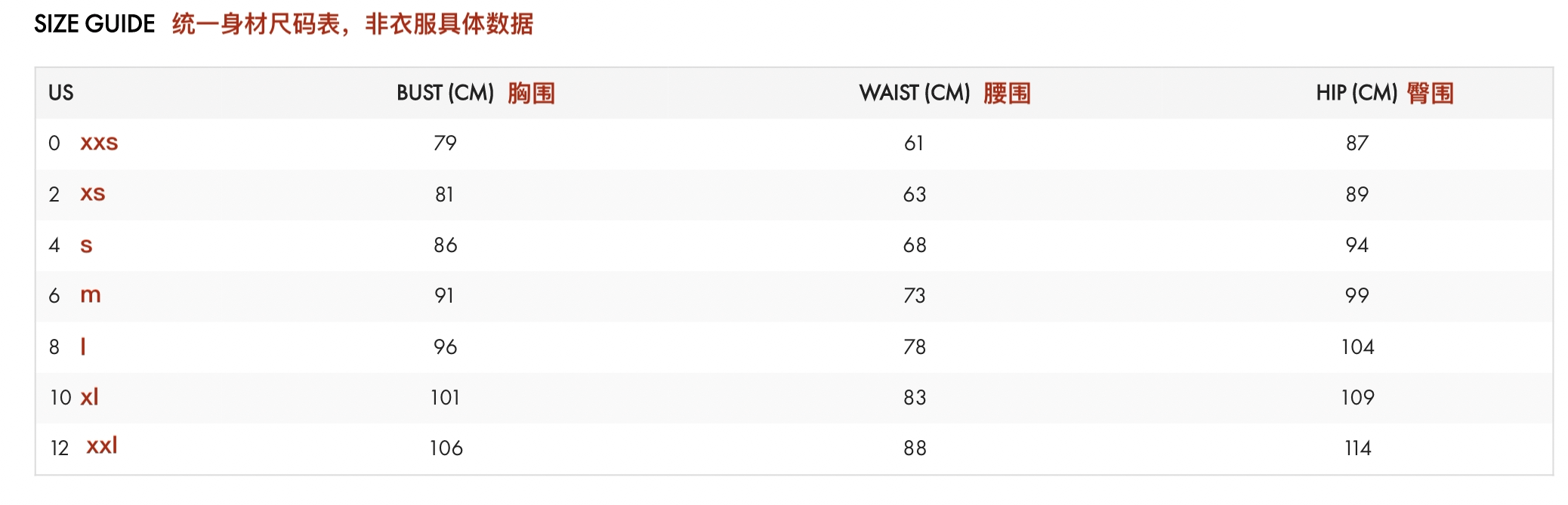The height and width of the screenshot is (505, 1568).
Task: Select the xxs size row label
Action: (99, 143)
